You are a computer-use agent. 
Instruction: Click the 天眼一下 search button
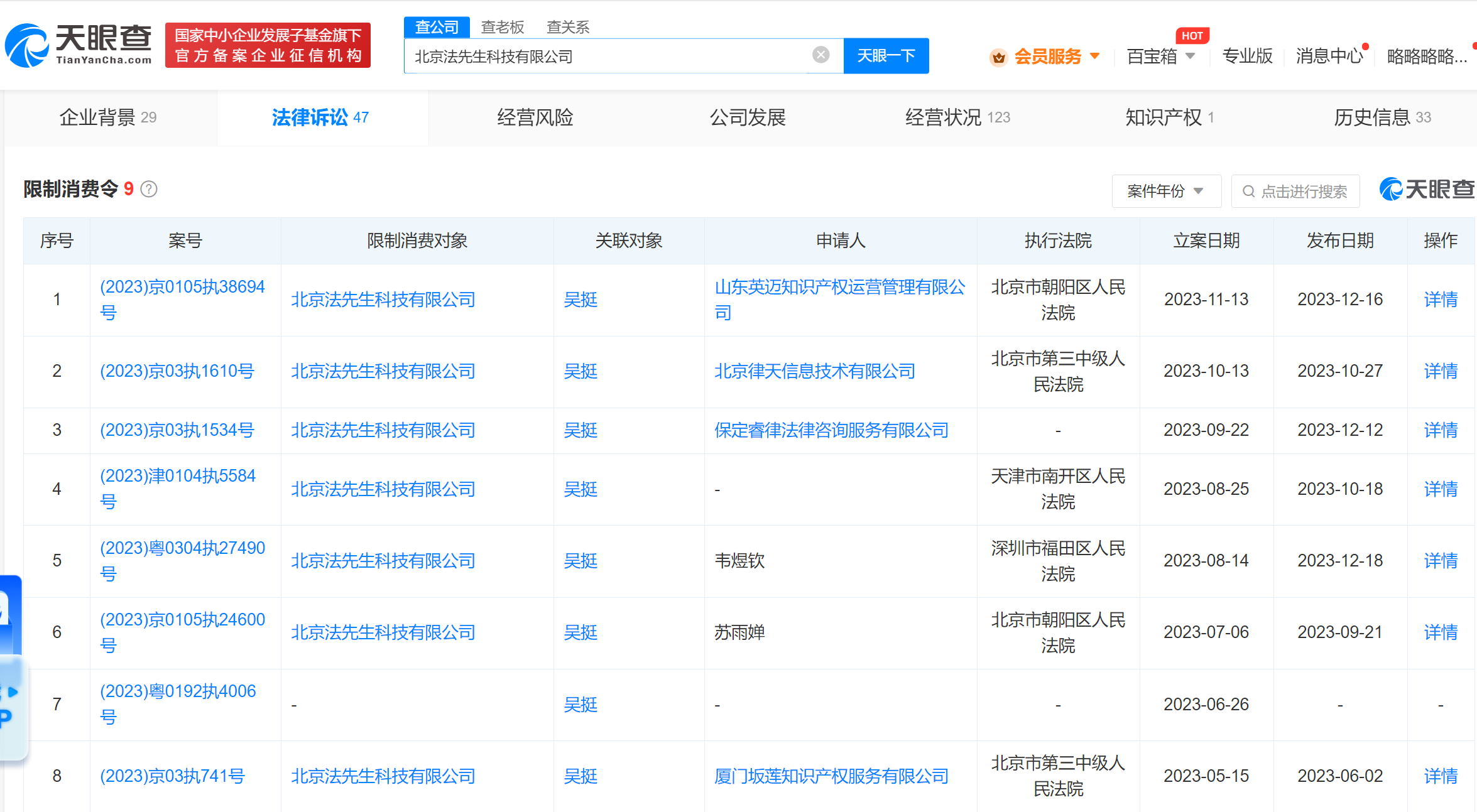886,56
